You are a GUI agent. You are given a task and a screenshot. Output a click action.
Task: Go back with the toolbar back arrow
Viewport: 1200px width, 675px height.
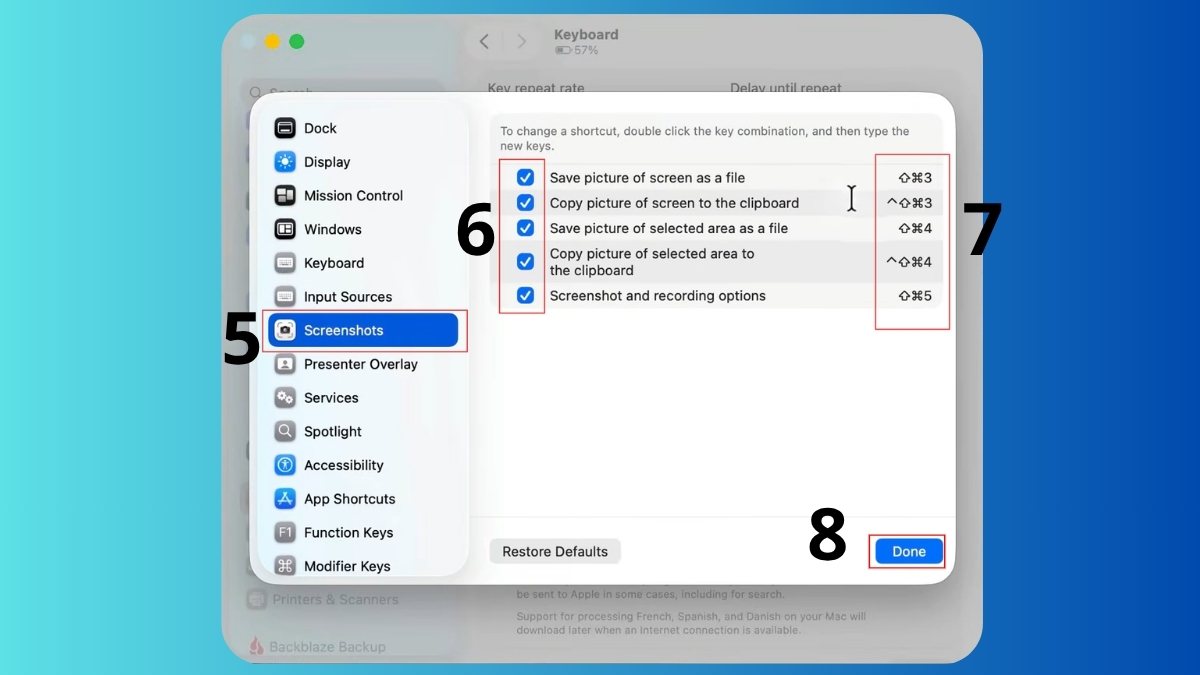coord(484,42)
